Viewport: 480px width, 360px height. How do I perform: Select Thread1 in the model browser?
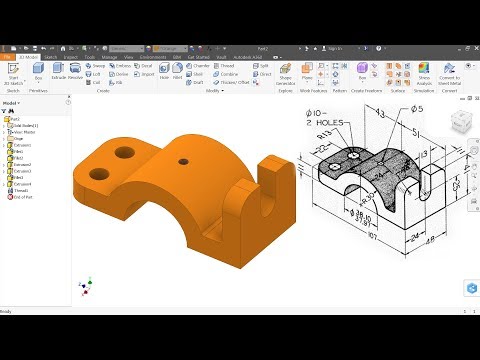[x=18, y=191]
